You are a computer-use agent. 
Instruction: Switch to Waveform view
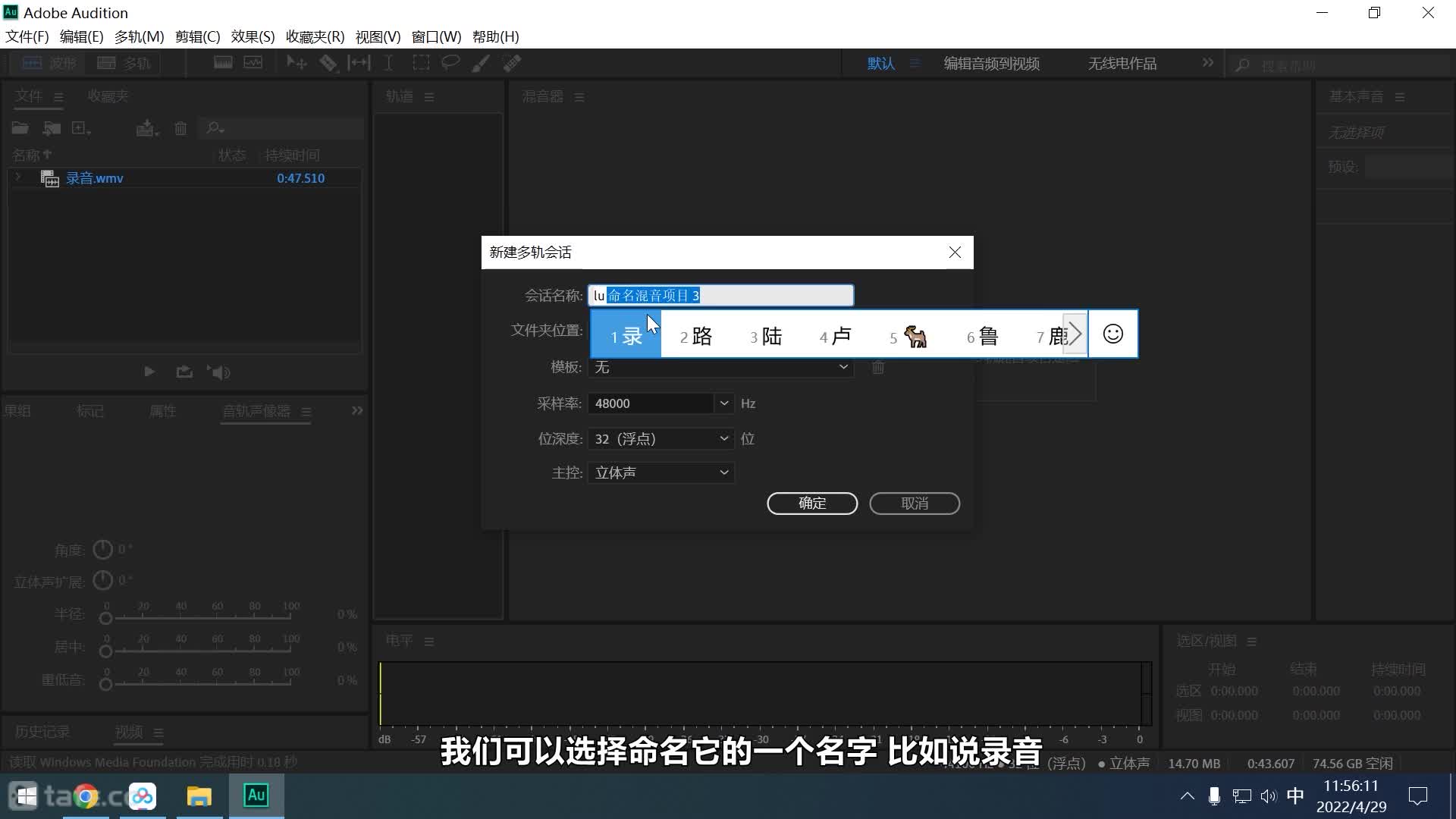pyautogui.click(x=50, y=63)
